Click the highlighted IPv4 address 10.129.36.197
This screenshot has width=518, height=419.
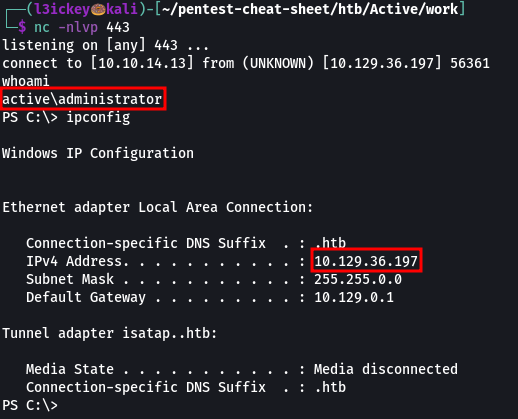click(366, 261)
